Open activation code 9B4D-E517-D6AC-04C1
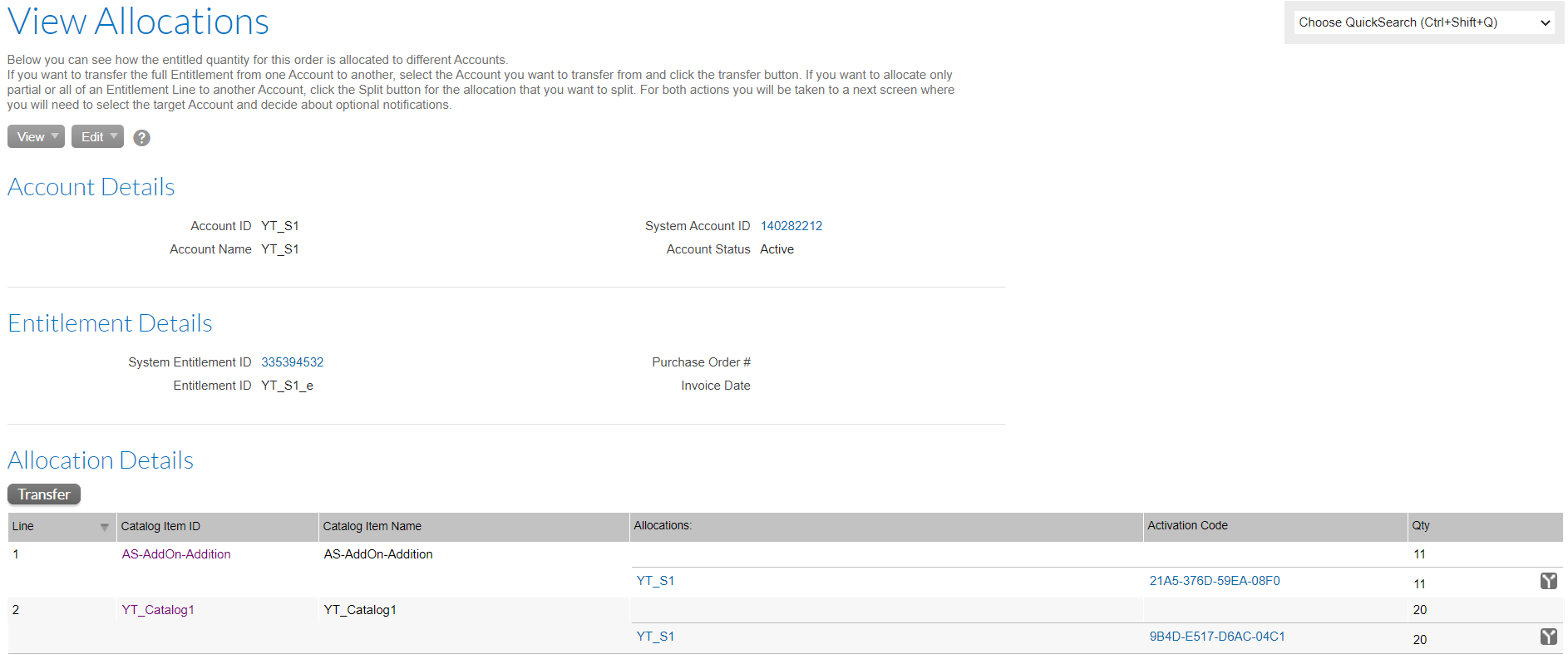 click(1217, 637)
